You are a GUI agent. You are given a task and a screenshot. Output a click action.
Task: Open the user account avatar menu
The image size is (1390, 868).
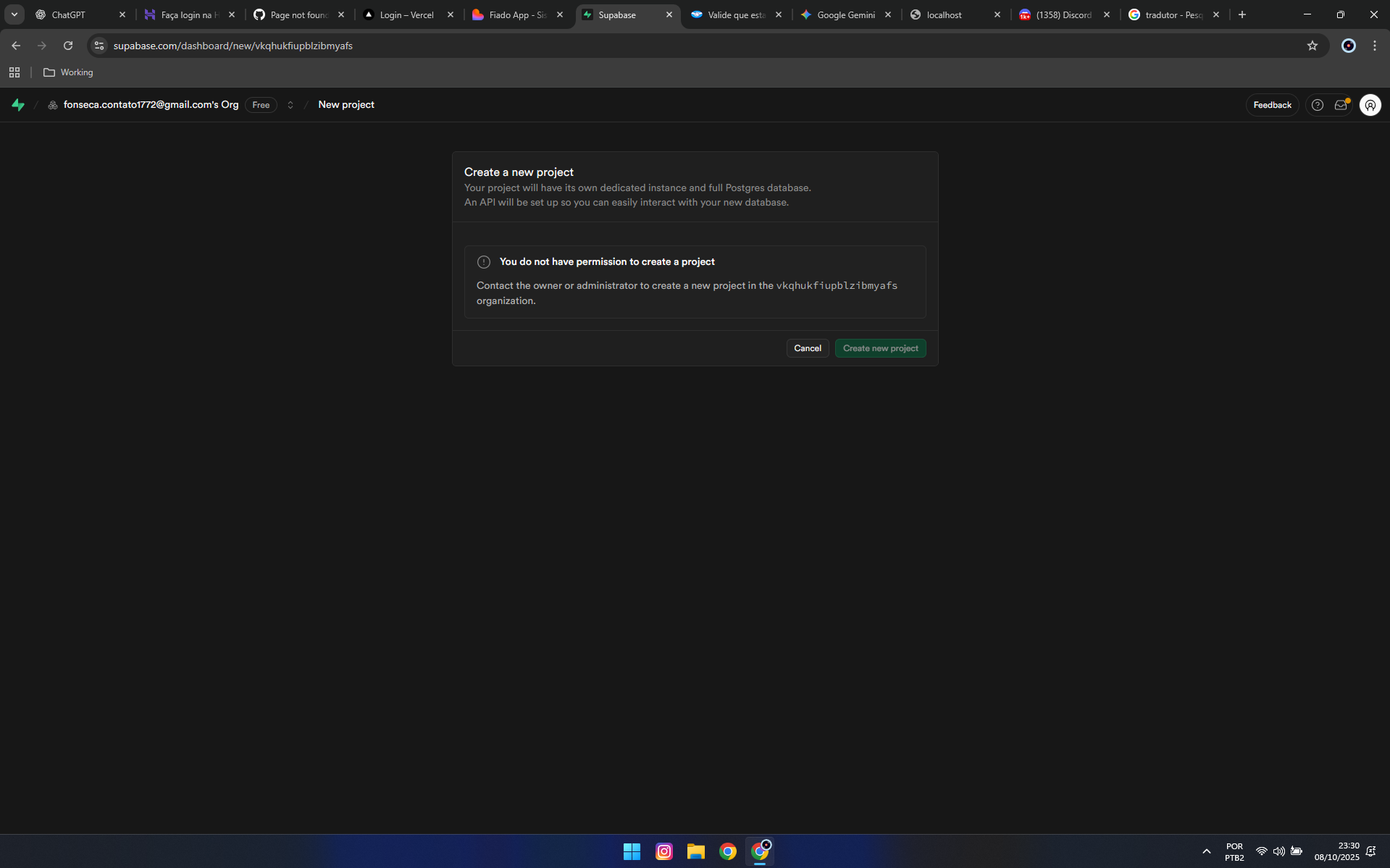(x=1370, y=105)
